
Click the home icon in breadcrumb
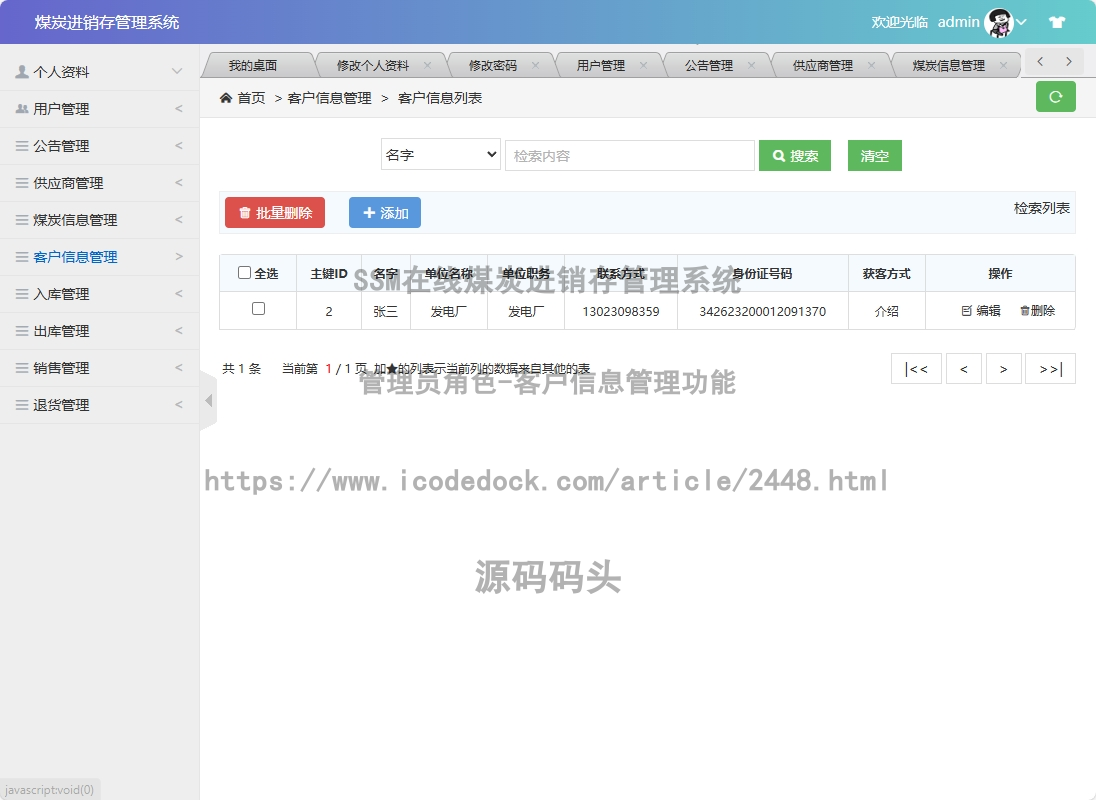click(x=226, y=98)
